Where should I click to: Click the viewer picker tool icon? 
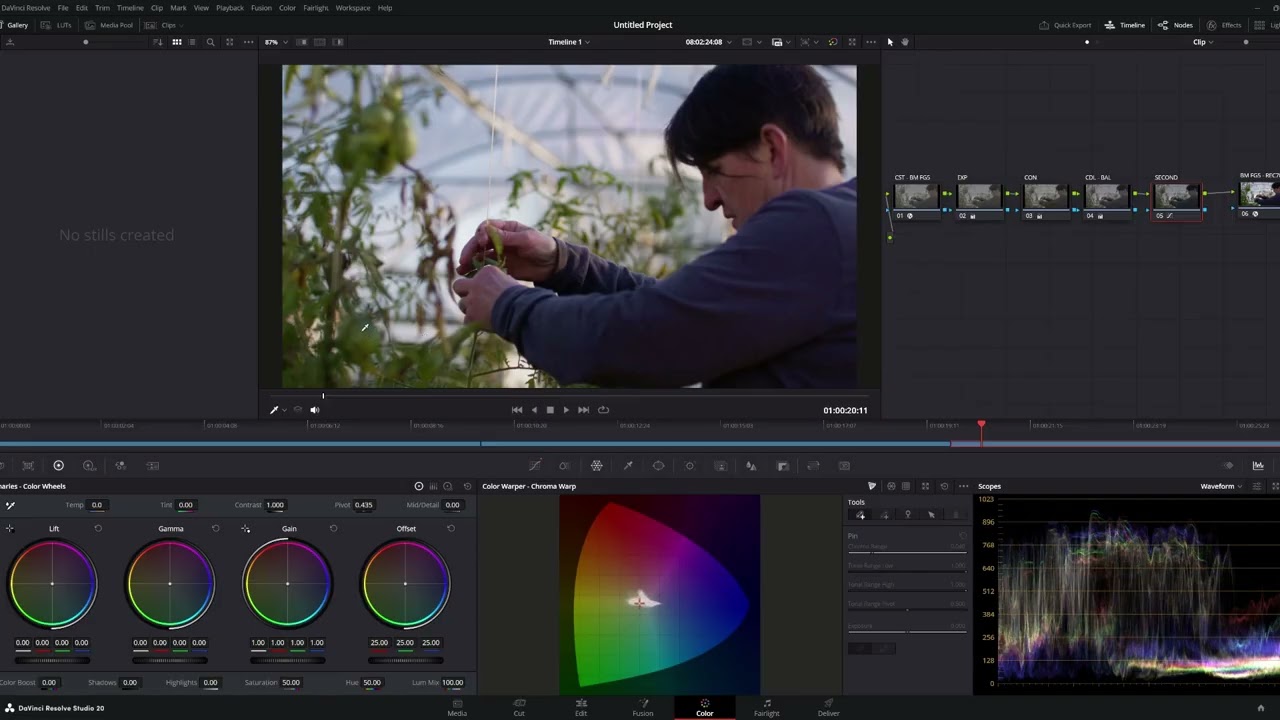point(274,409)
